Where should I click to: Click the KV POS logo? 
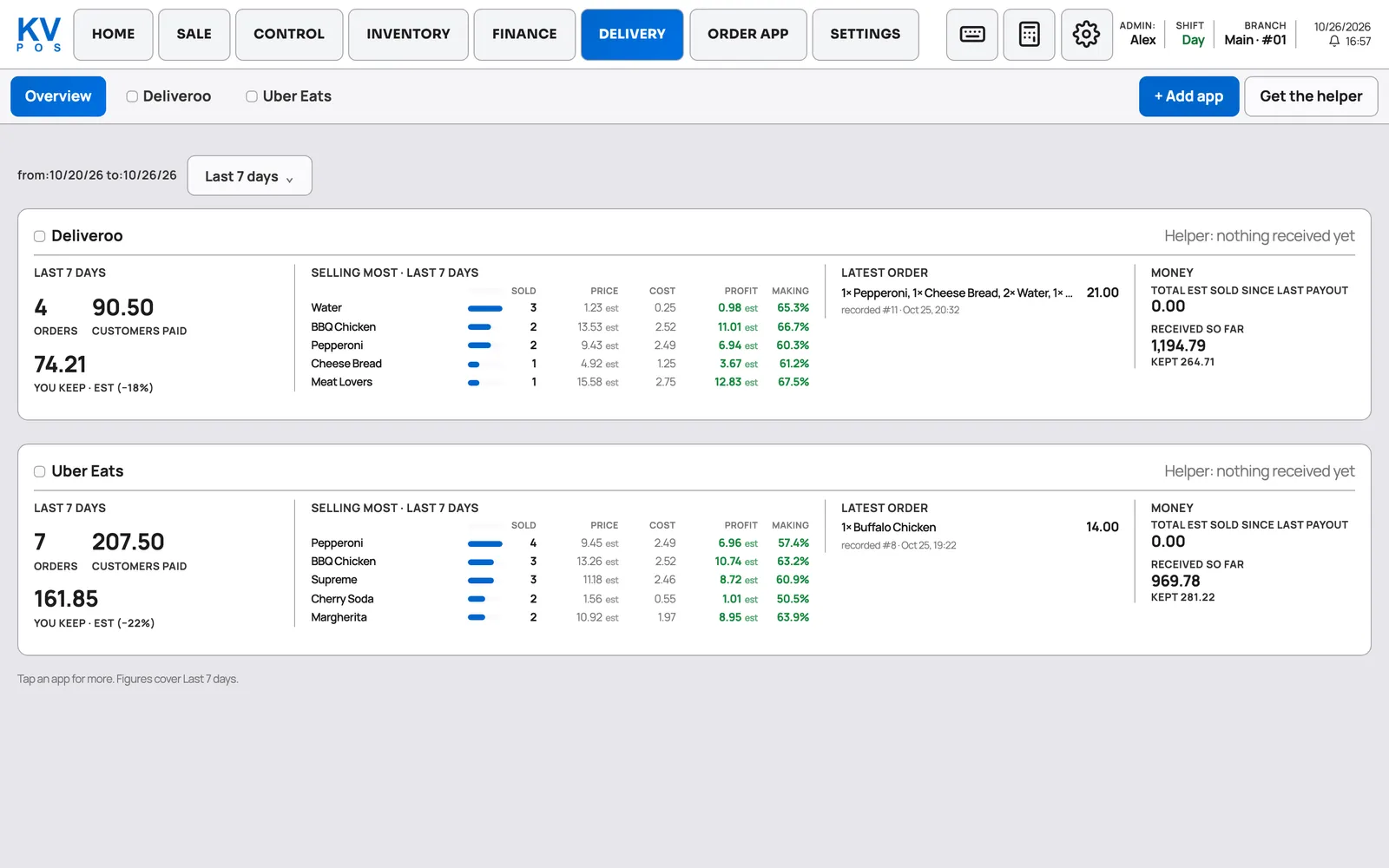pos(39,35)
